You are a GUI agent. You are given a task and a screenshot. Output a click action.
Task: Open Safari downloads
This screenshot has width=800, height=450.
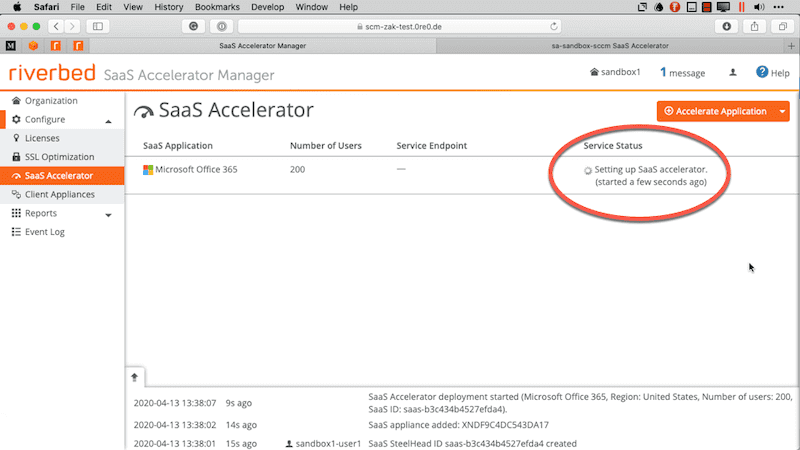tap(727, 26)
